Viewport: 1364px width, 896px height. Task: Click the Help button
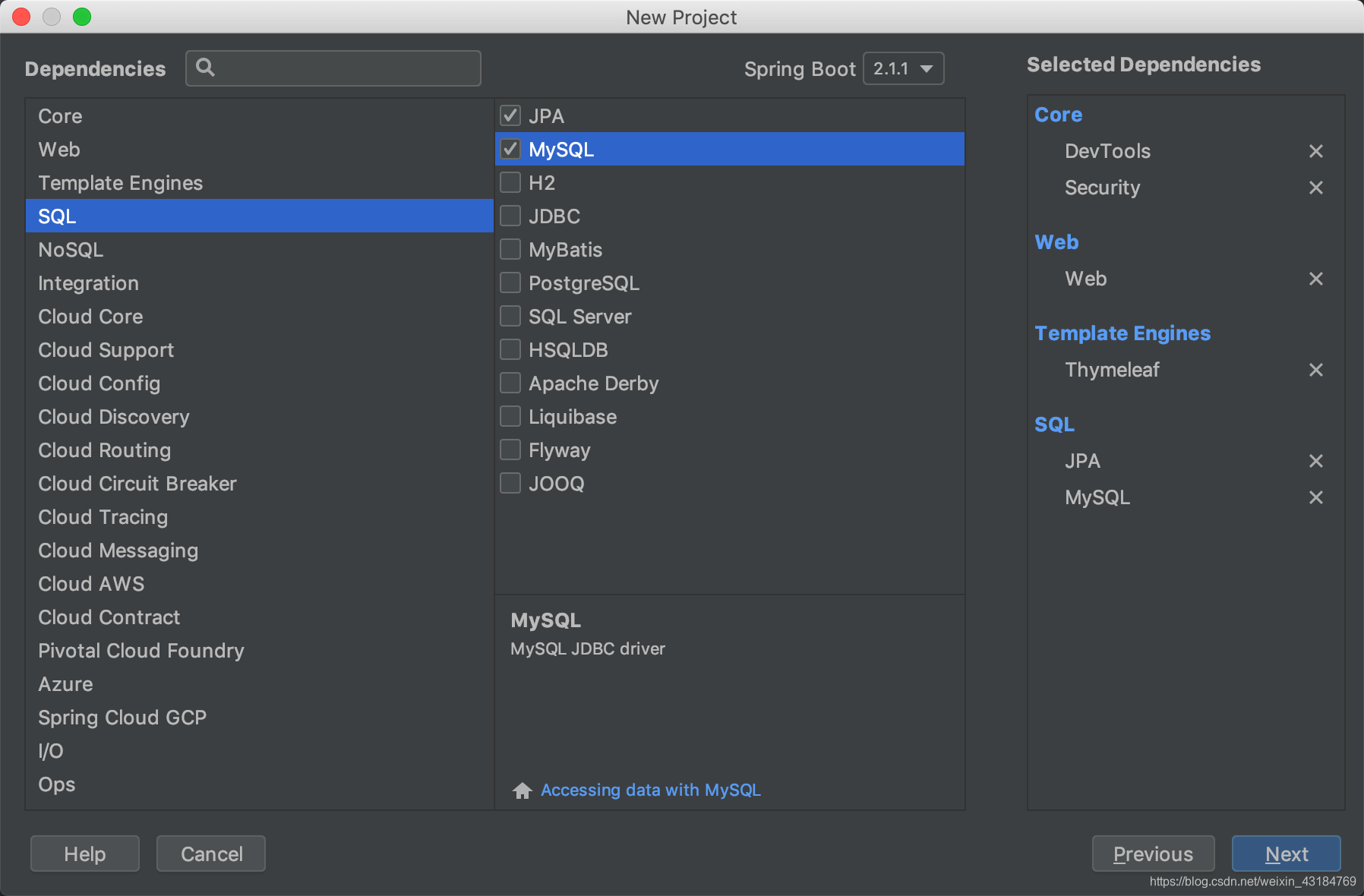pyautogui.click(x=85, y=853)
